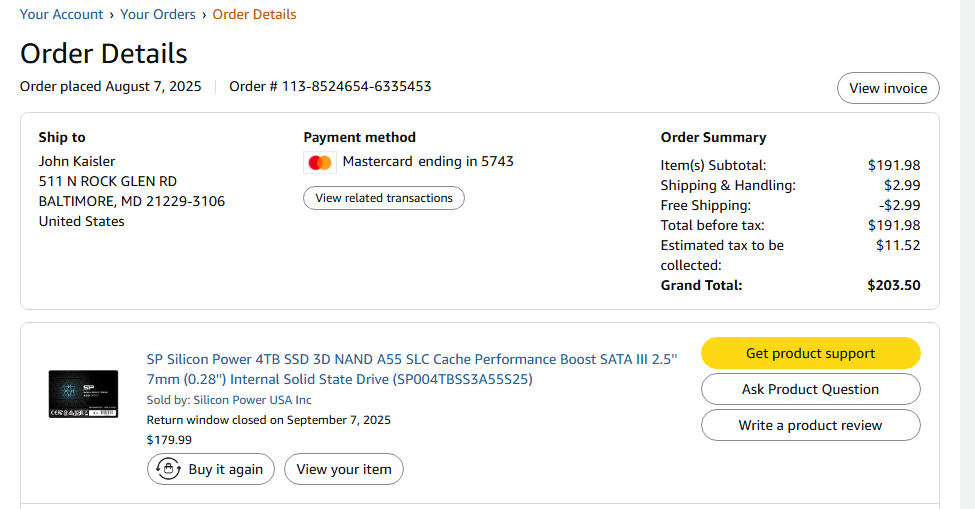Click Ask Product Question
Image resolution: width=975 pixels, height=509 pixels.
(x=810, y=389)
